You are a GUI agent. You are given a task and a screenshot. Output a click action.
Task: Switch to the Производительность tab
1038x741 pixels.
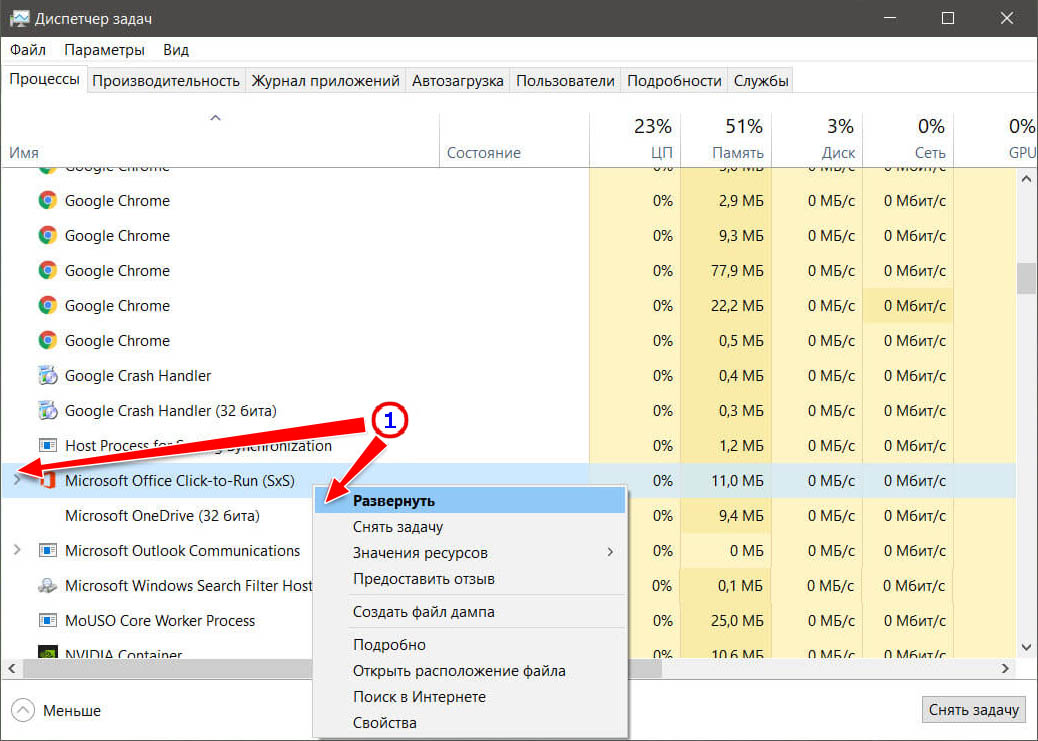tap(165, 81)
